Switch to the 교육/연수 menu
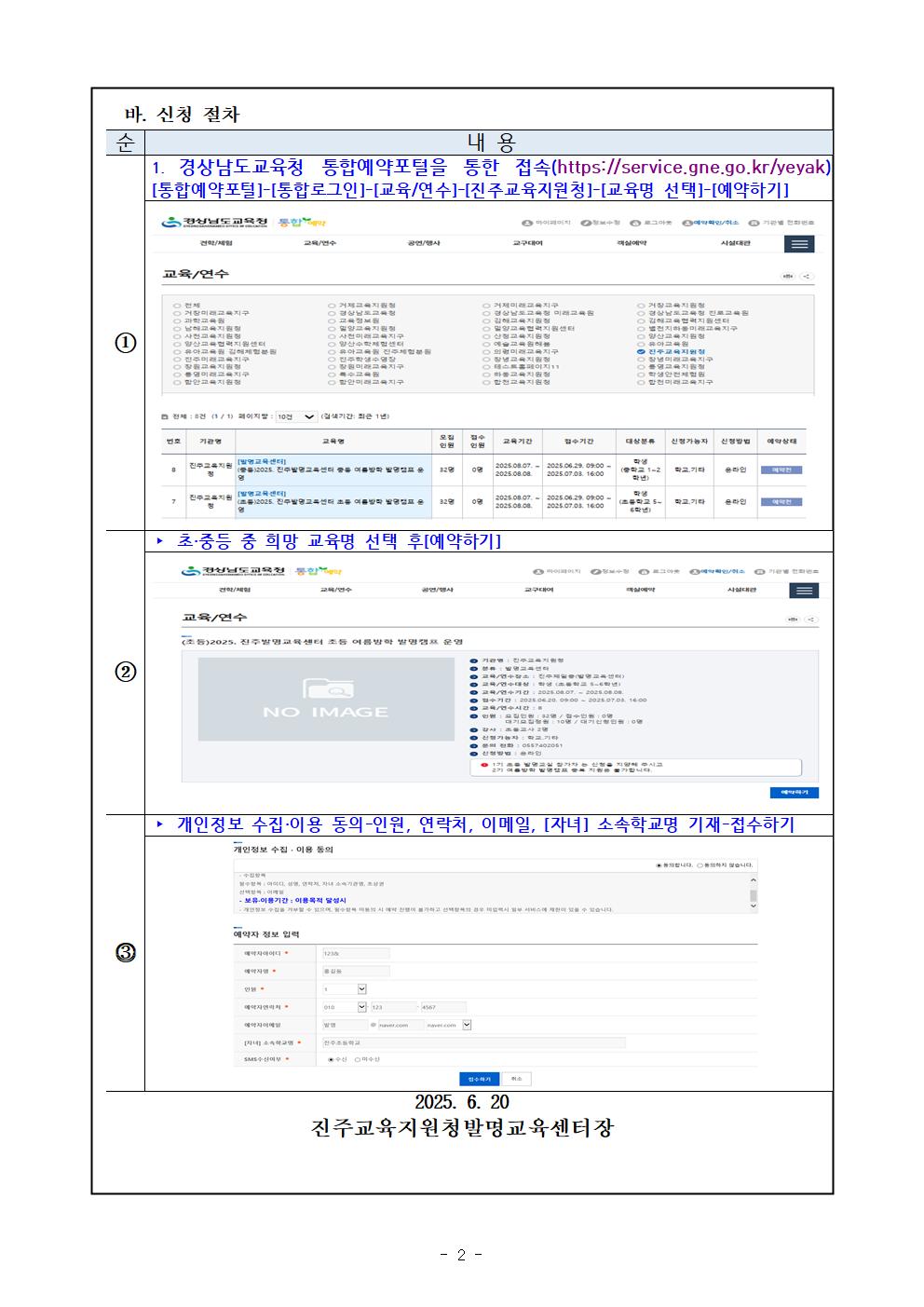924x1307 pixels. (x=321, y=242)
